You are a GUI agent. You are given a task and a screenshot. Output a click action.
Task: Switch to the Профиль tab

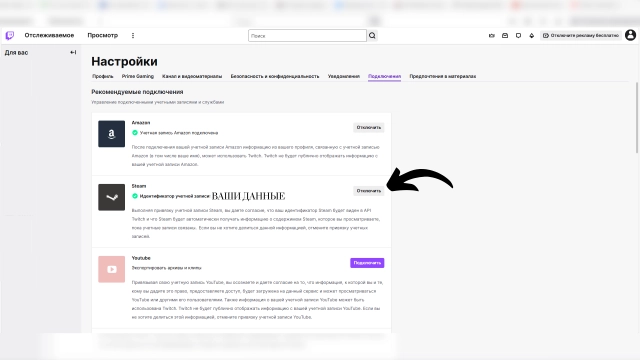point(103,76)
